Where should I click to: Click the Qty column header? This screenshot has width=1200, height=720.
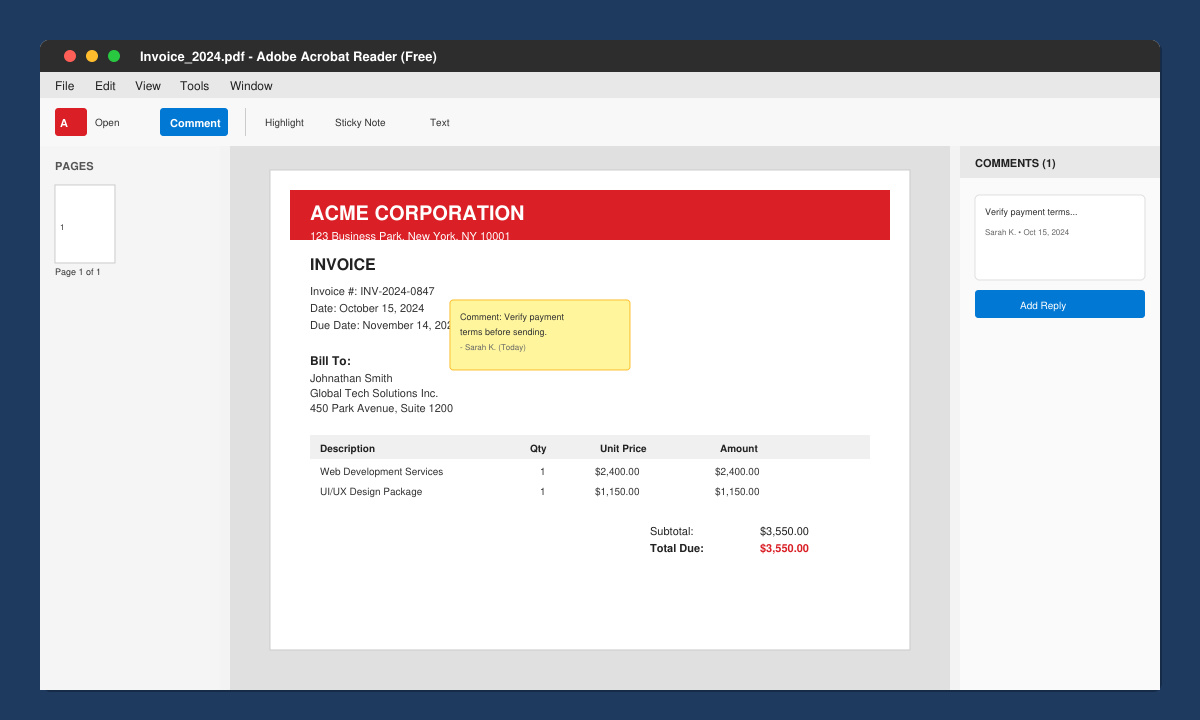(x=538, y=448)
